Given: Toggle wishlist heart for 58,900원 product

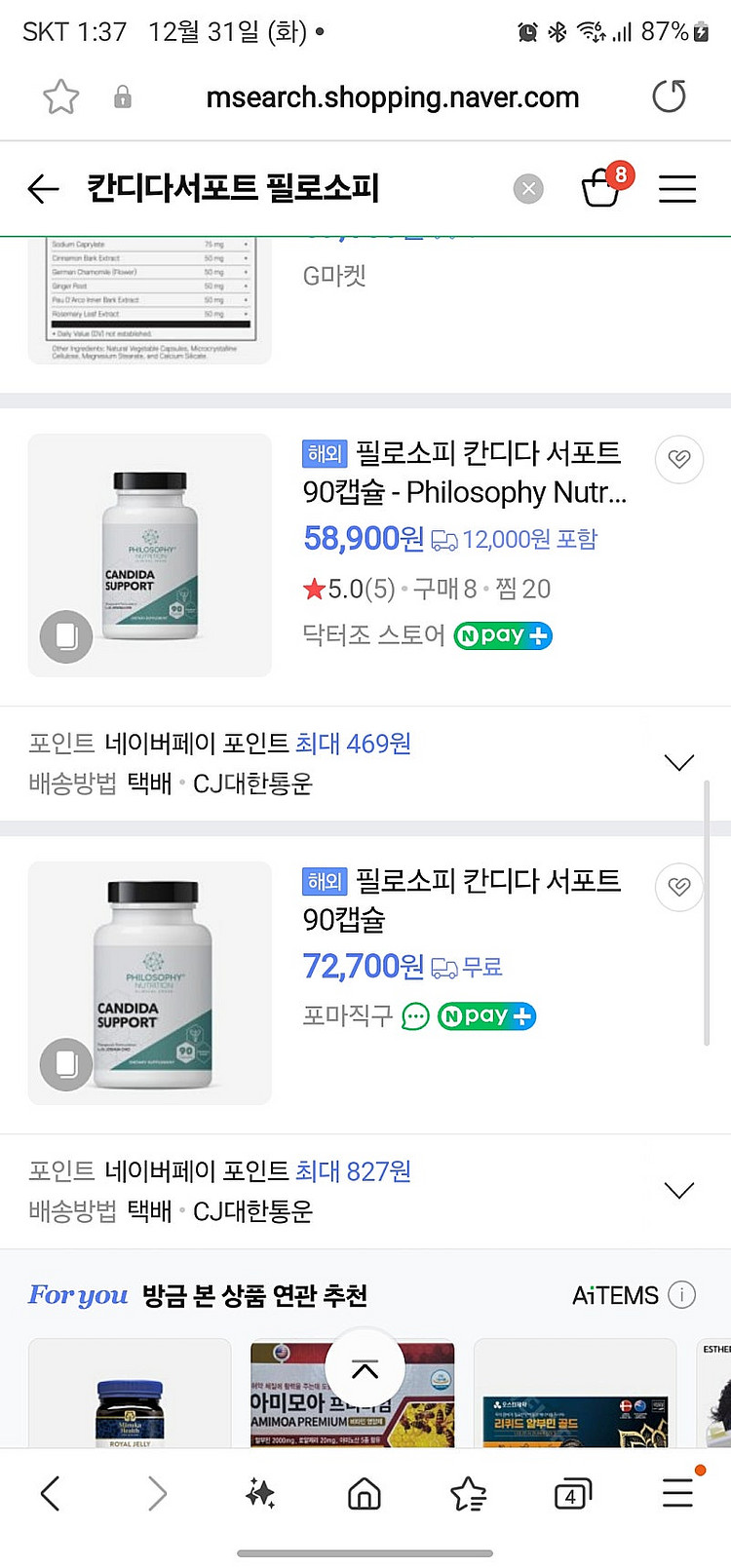Looking at the screenshot, I should pyautogui.click(x=679, y=458).
